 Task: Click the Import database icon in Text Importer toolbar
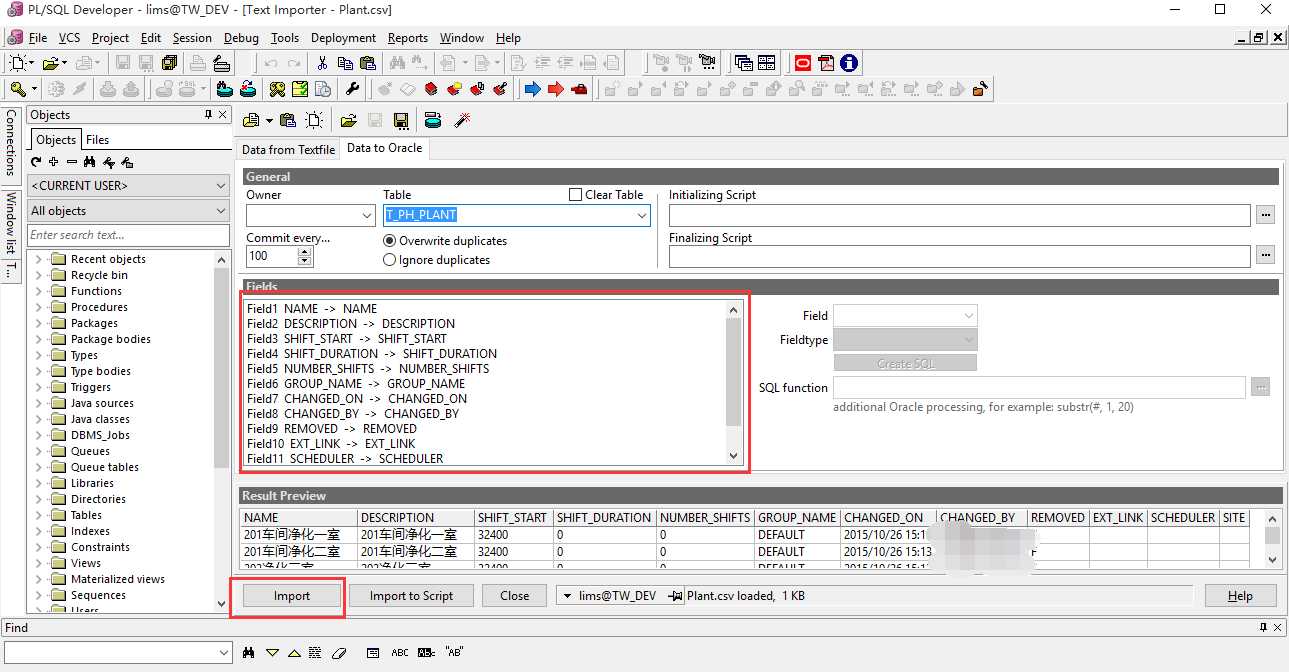[x=432, y=121]
